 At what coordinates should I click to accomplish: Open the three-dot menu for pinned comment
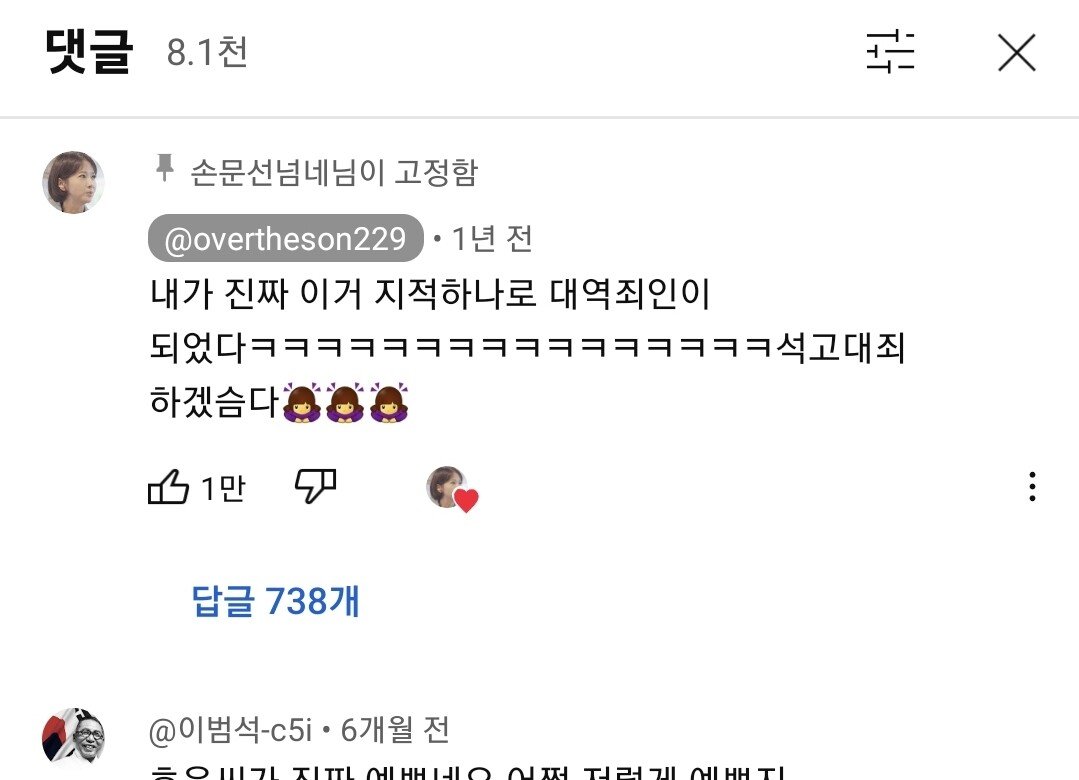[1032, 487]
